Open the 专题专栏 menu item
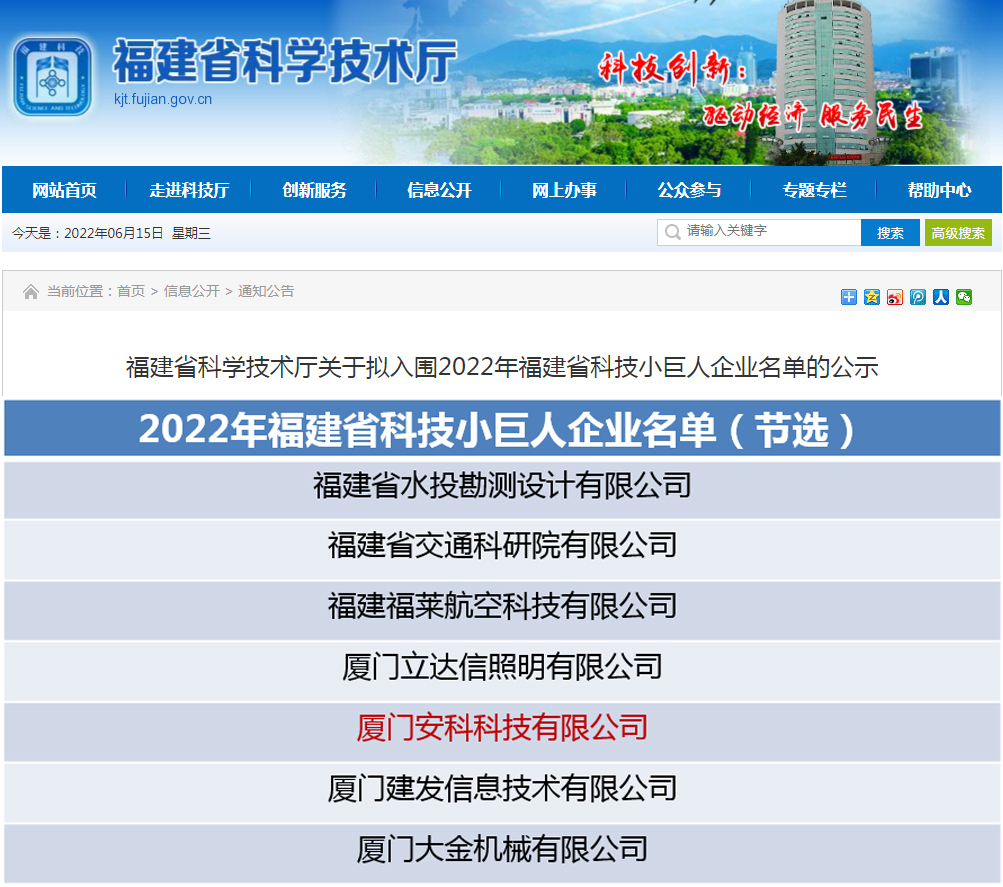Image resolution: width=1003 pixels, height=887 pixels. click(x=814, y=190)
